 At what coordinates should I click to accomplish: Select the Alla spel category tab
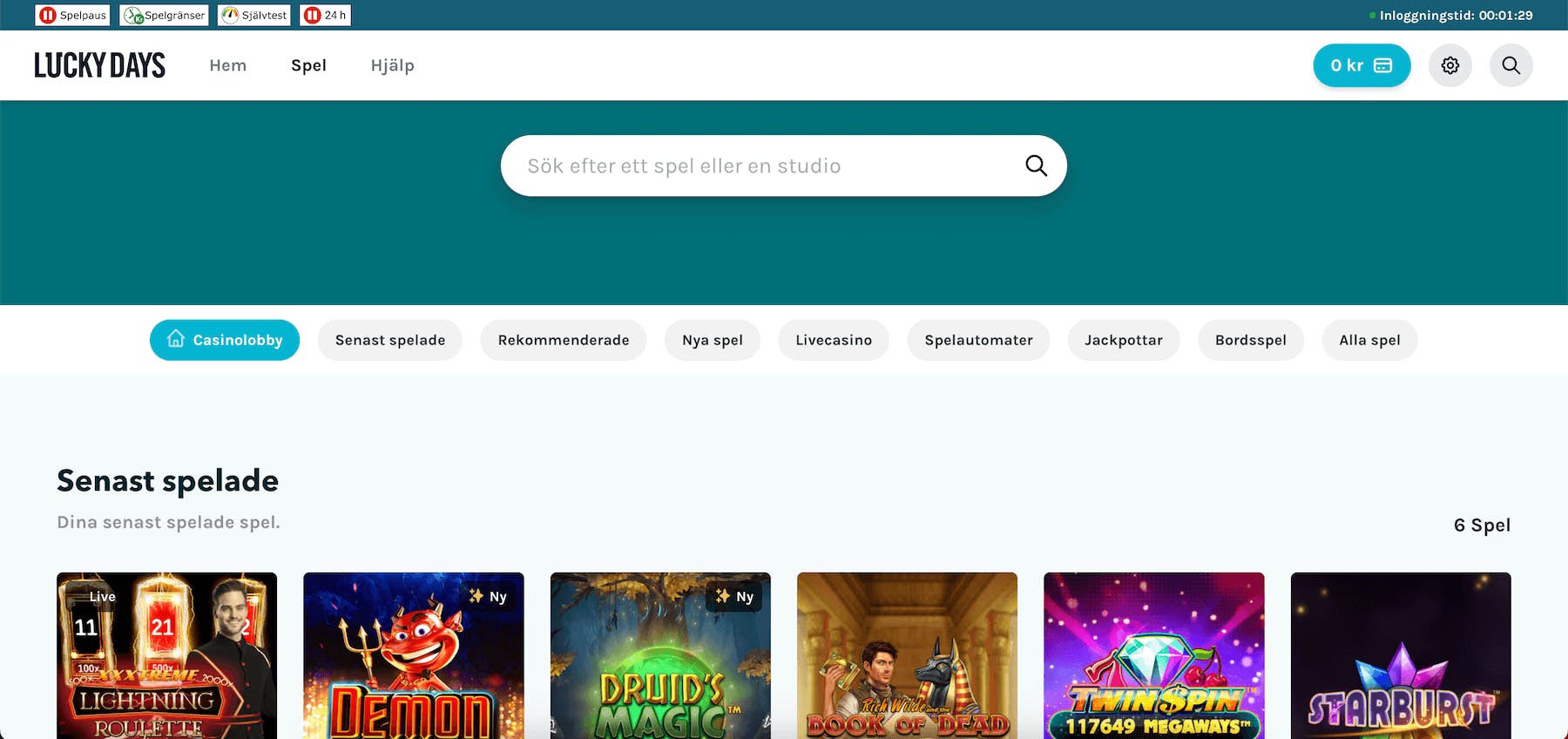point(1369,340)
